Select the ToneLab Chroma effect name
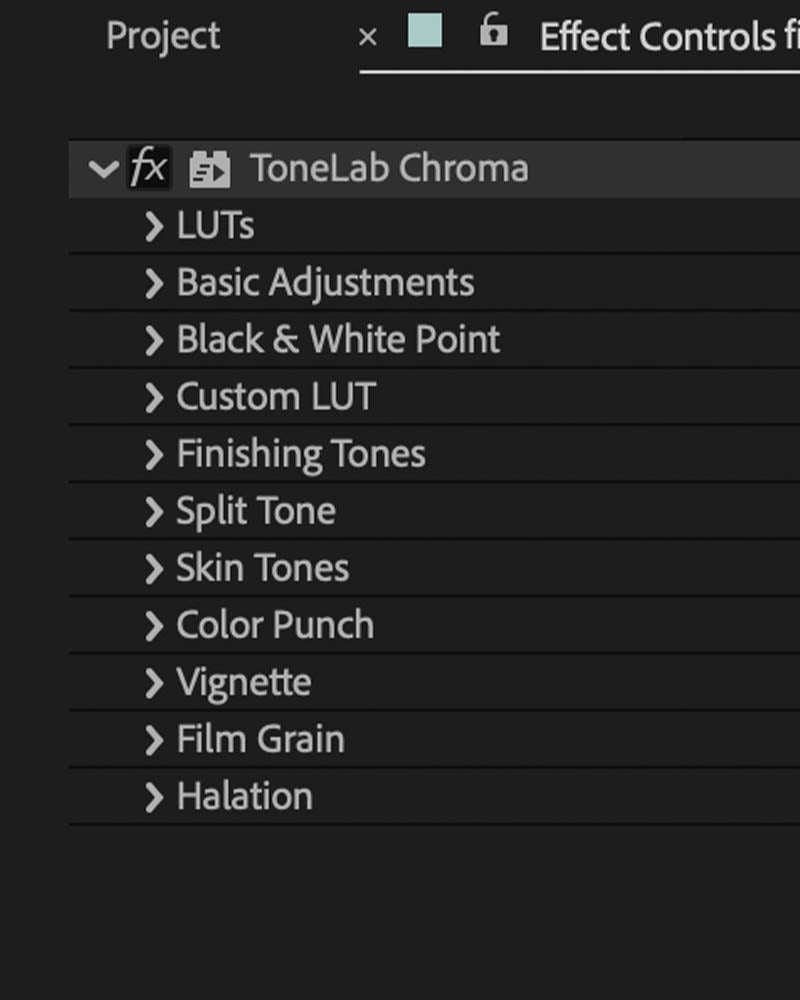This screenshot has height=1000, width=800. 389,168
